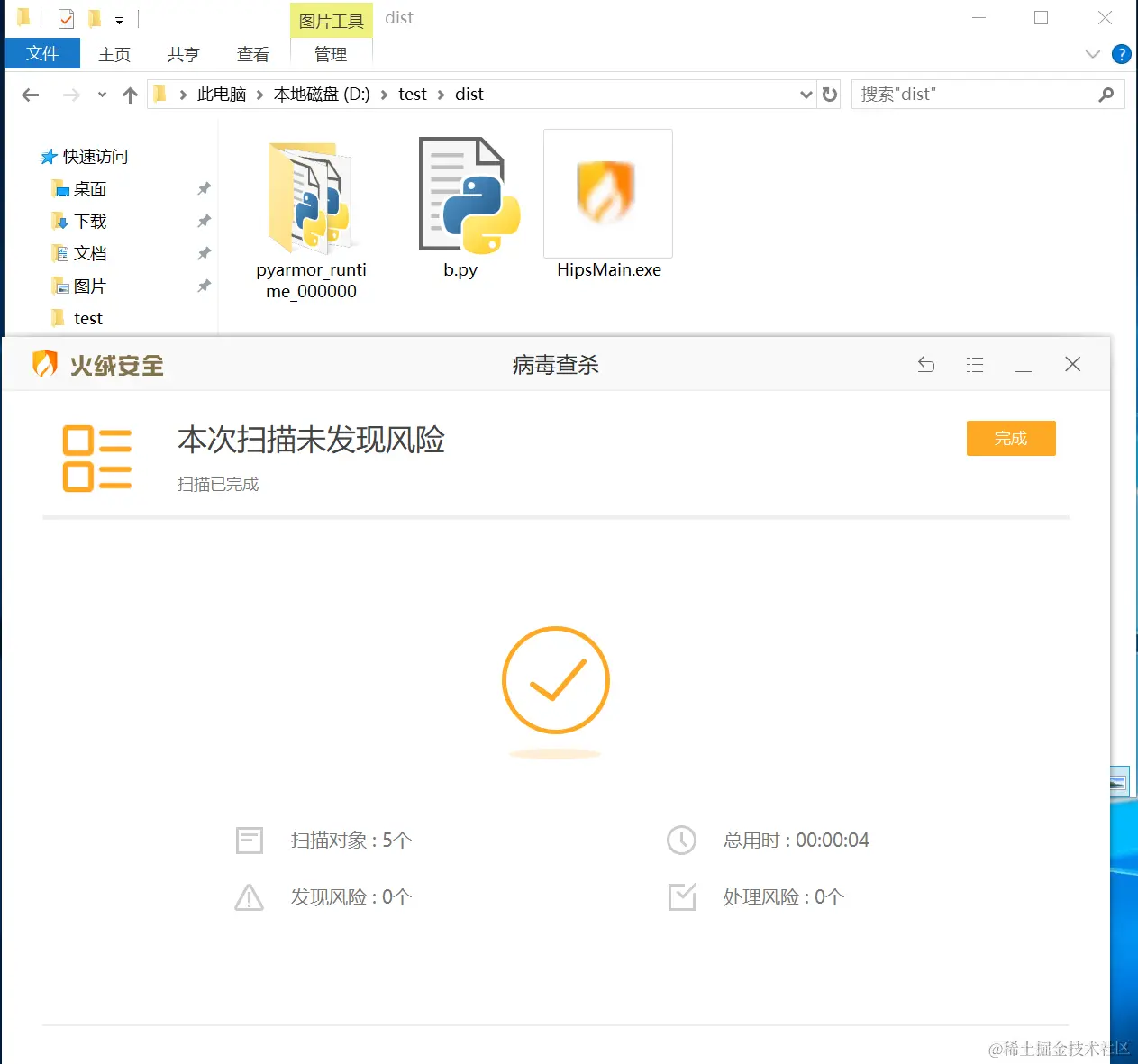Expand chevron after 此电脑 breadcrumb
Image resolution: width=1138 pixels, height=1064 pixels.
click(259, 95)
